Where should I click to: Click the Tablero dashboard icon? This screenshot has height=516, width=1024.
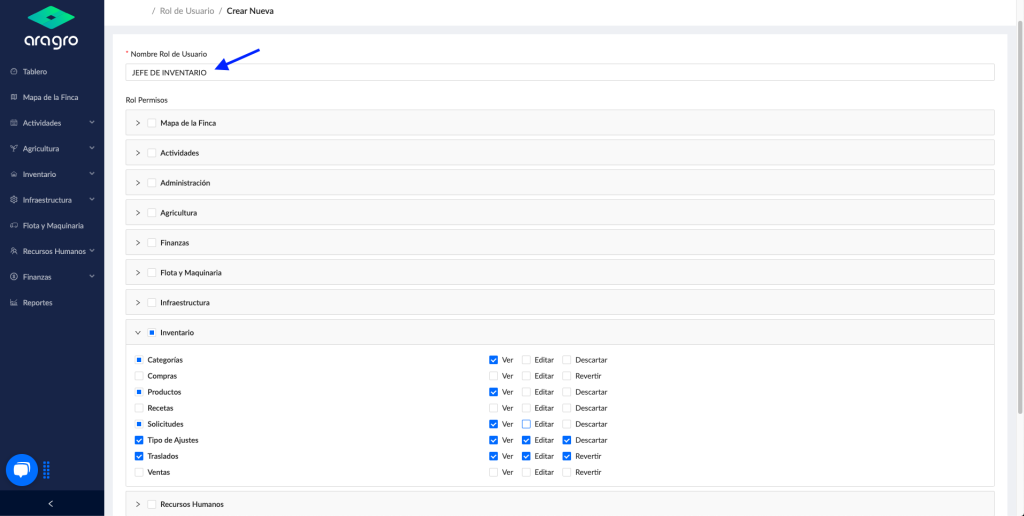click(14, 72)
